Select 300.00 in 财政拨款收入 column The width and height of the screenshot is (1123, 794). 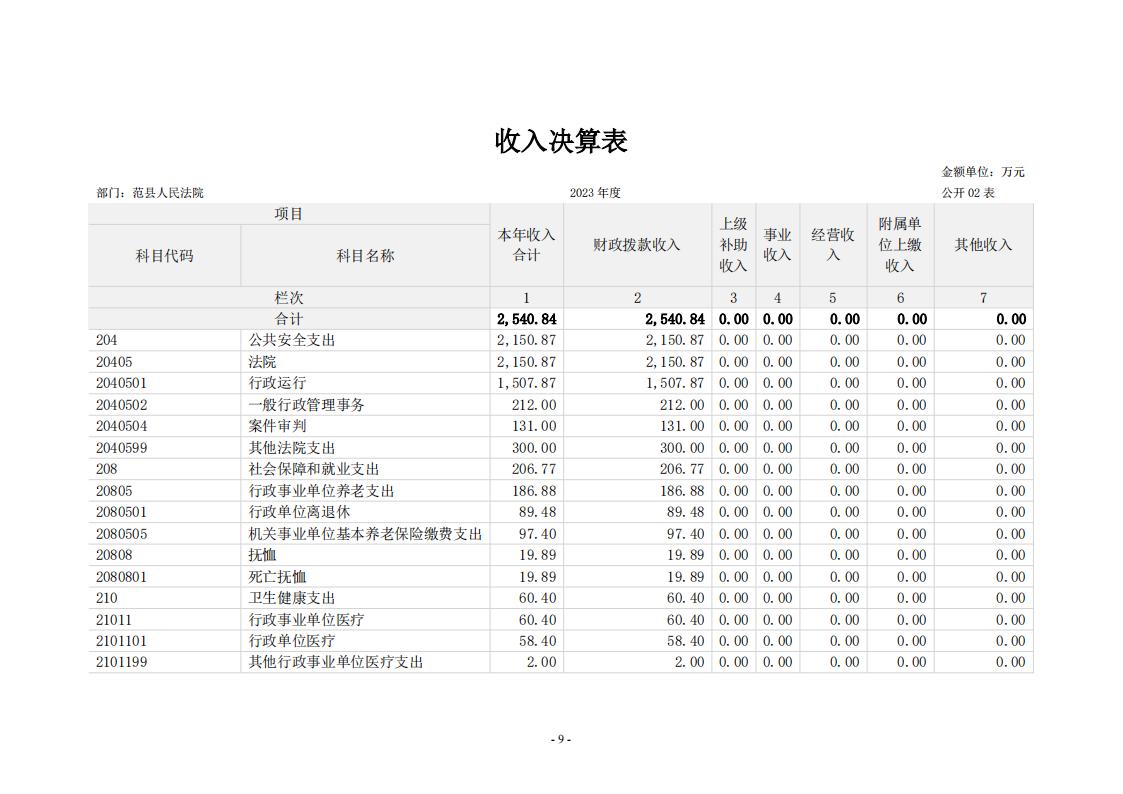682,447
